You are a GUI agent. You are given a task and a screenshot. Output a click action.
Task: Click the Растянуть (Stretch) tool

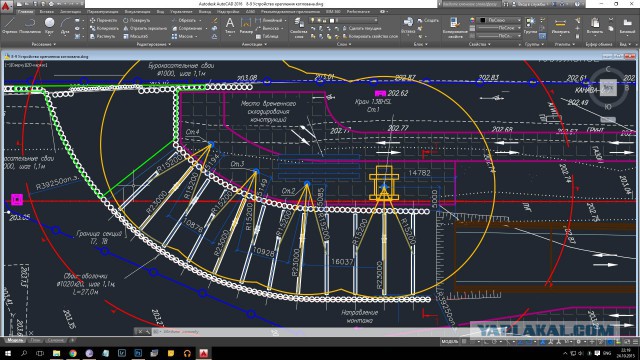click(x=103, y=36)
